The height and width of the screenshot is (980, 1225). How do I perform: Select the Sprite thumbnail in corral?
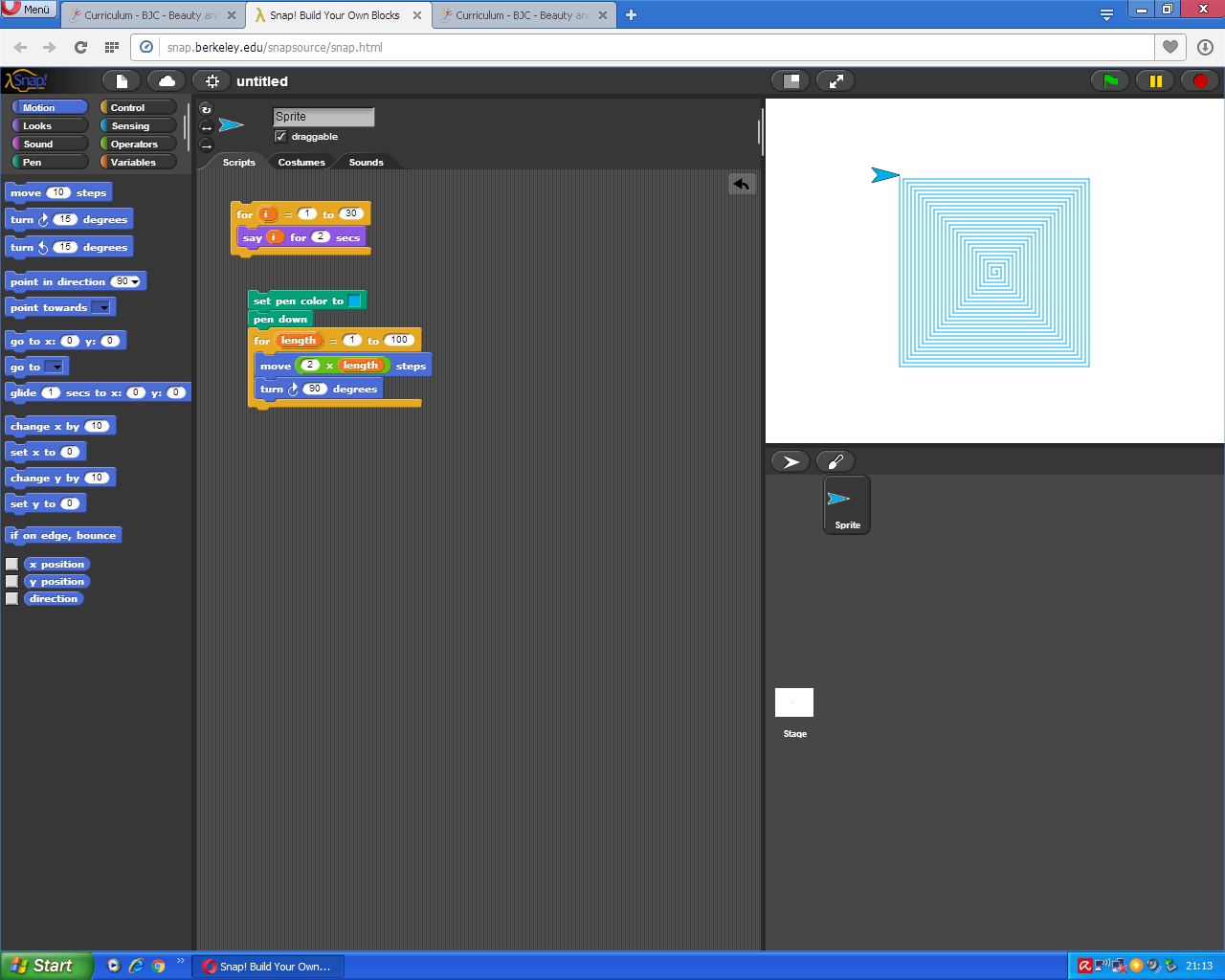click(847, 505)
